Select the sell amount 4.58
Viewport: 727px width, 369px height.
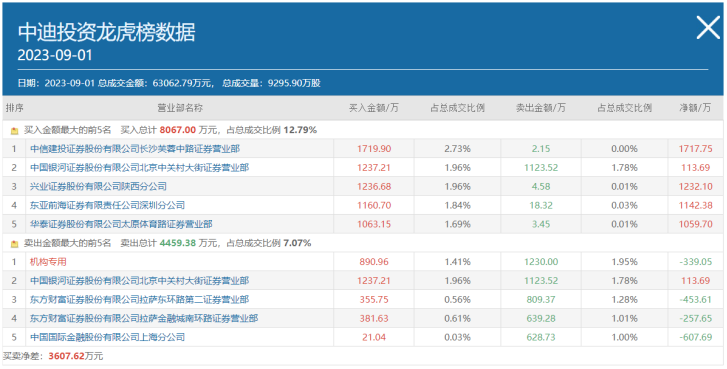point(541,186)
